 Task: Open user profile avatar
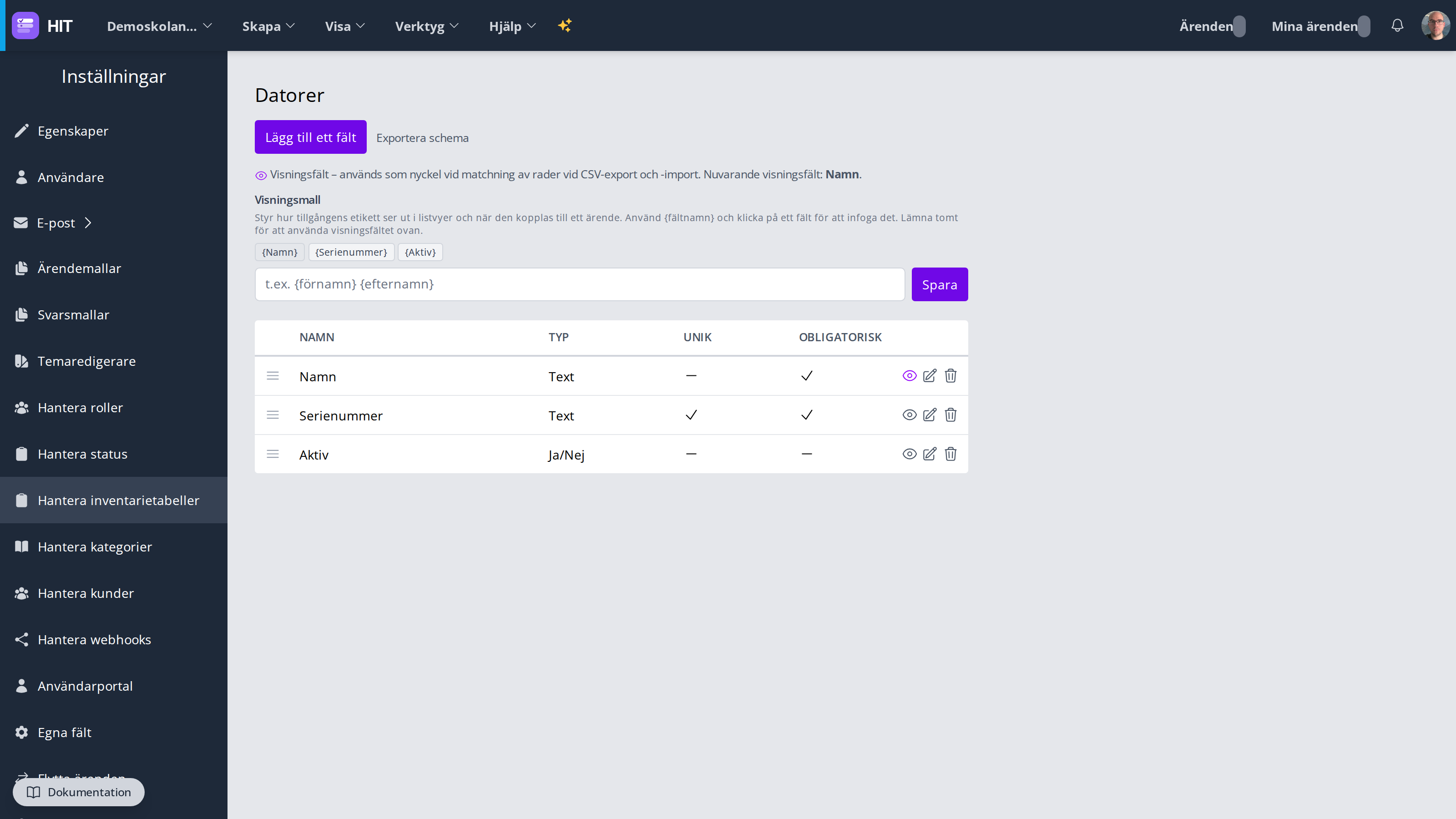click(x=1435, y=25)
